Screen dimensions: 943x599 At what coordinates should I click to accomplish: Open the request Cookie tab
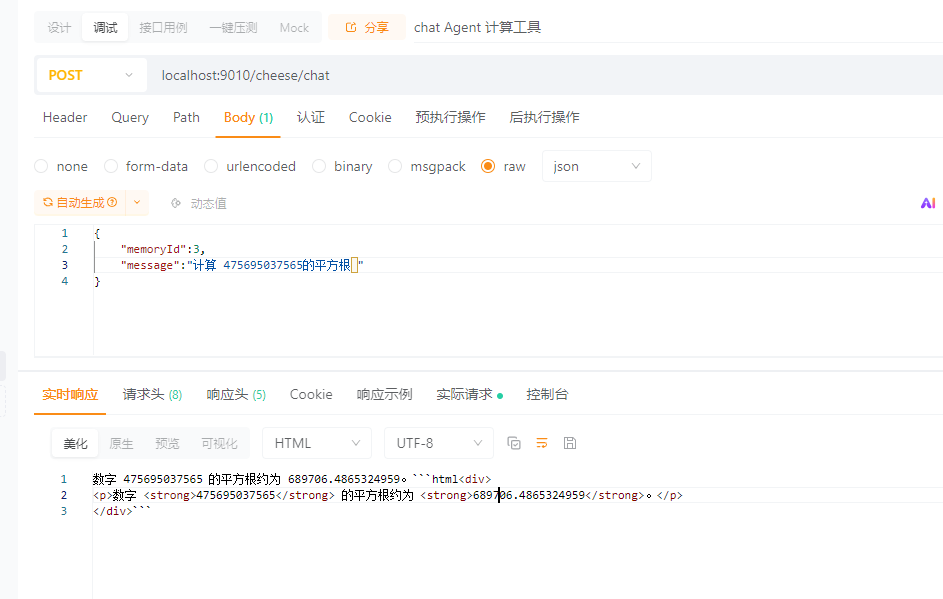[370, 117]
